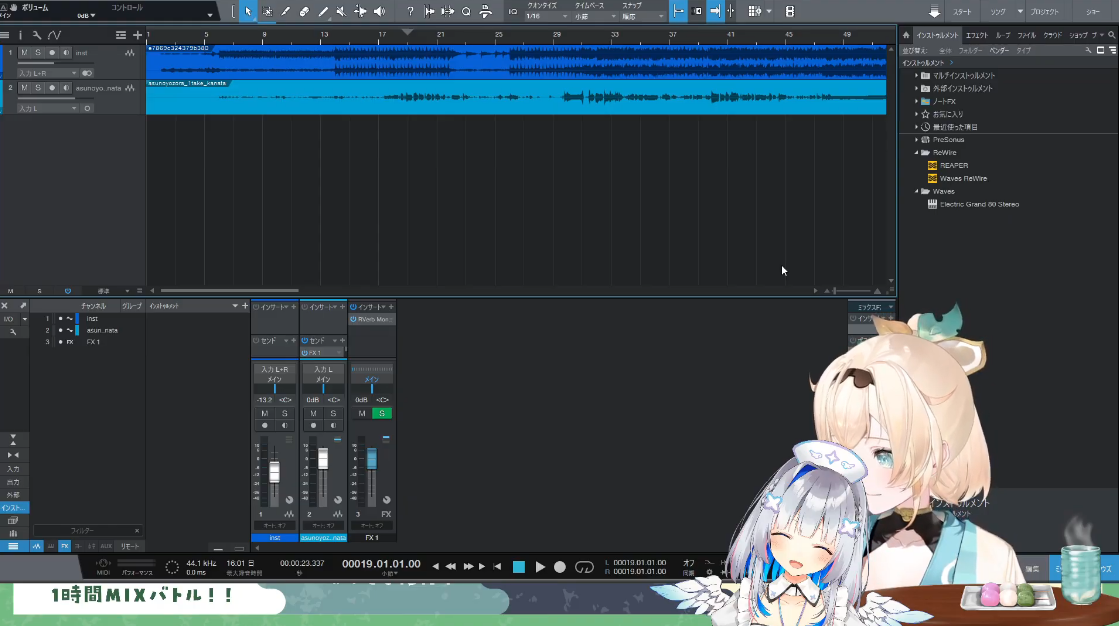Screen dimensions: 1119x626
Task: Select the Paint (pencil) tool
Action: pos(323,11)
